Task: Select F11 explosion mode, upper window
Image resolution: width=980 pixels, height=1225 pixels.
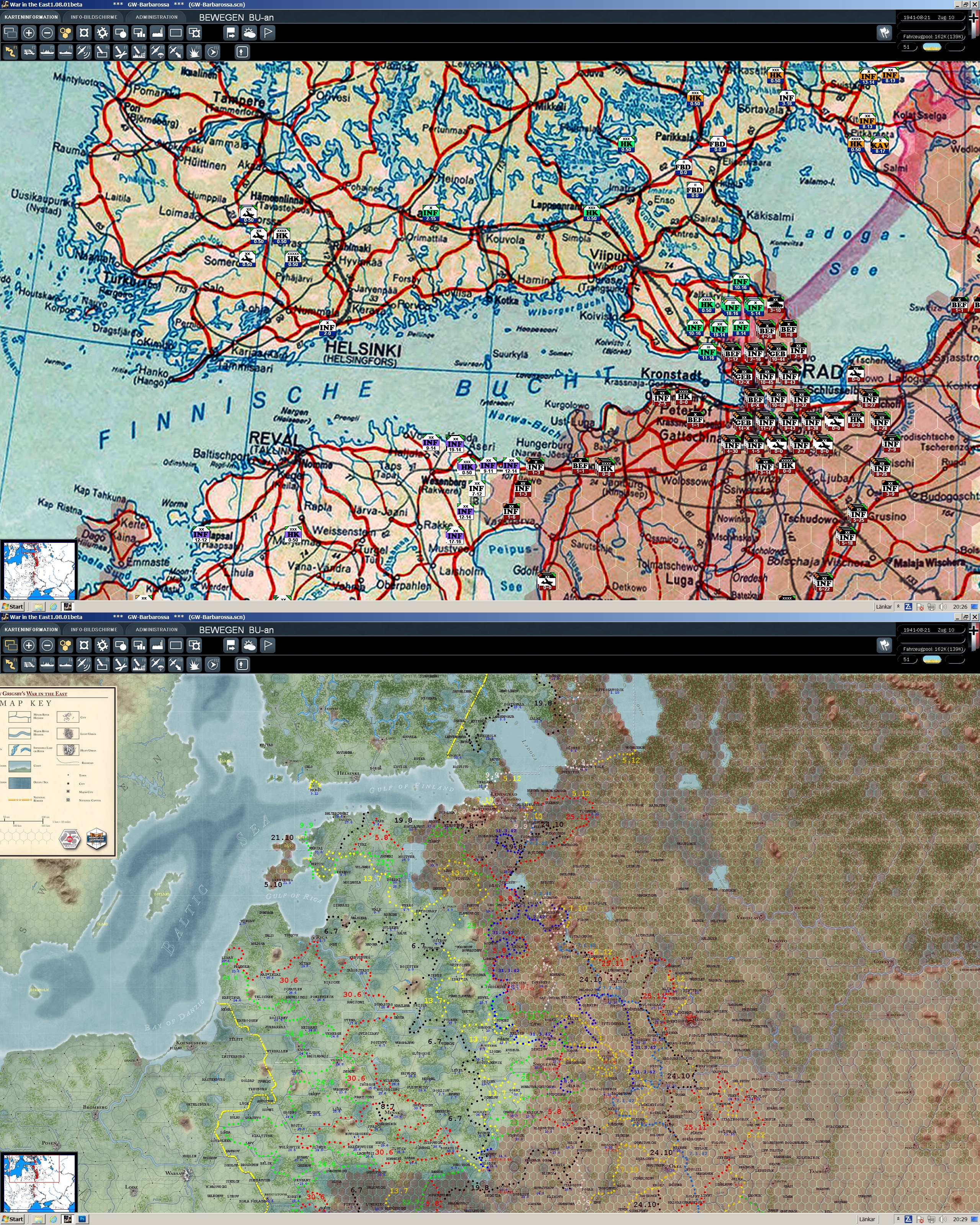Action: tap(194, 52)
